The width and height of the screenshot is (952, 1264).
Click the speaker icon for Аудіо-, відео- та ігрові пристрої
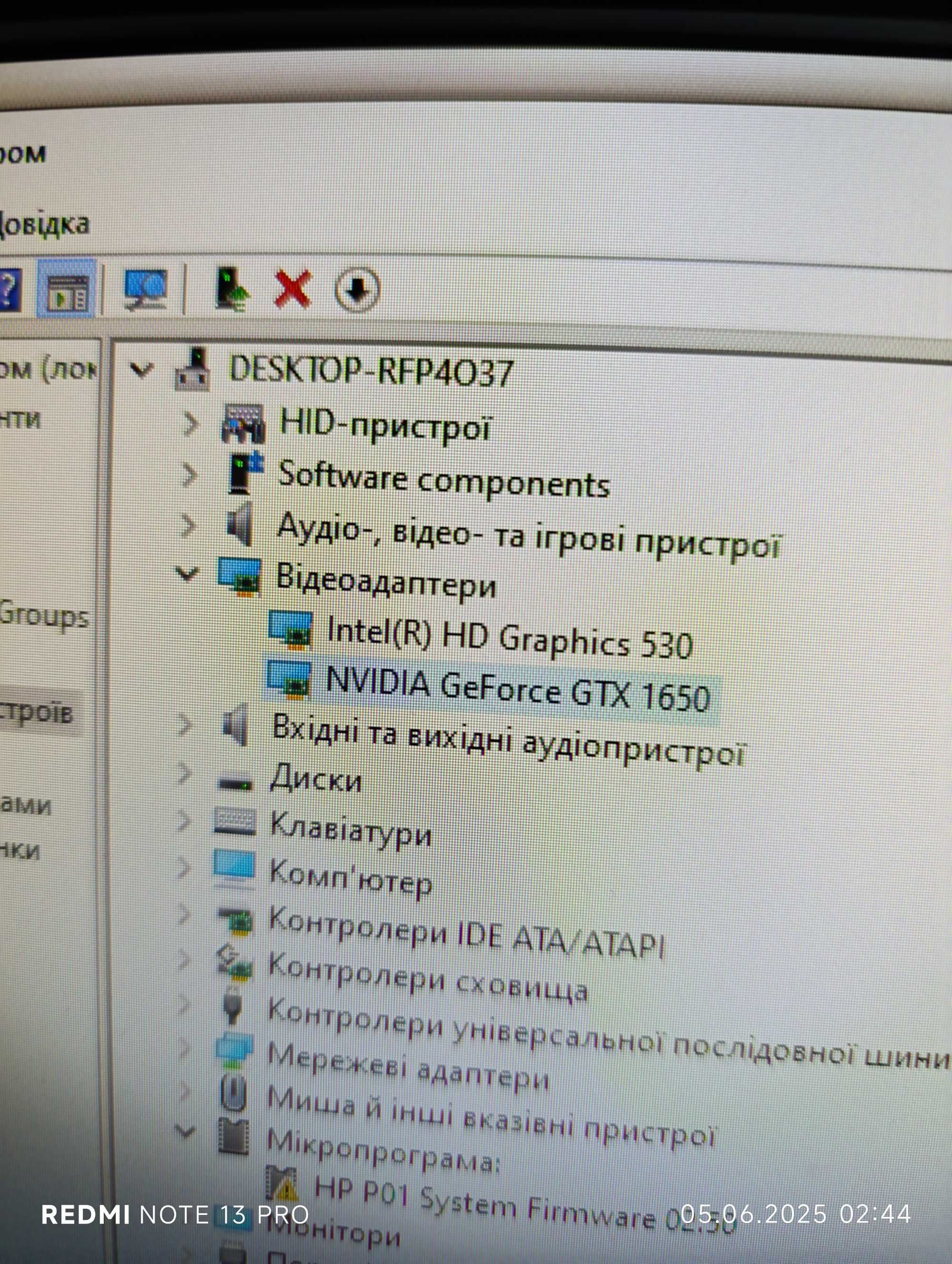tap(240, 523)
